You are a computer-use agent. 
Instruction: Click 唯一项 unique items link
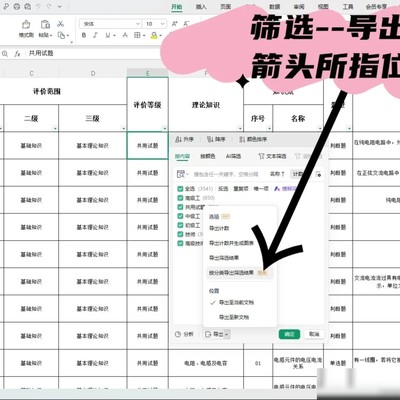[261, 189]
